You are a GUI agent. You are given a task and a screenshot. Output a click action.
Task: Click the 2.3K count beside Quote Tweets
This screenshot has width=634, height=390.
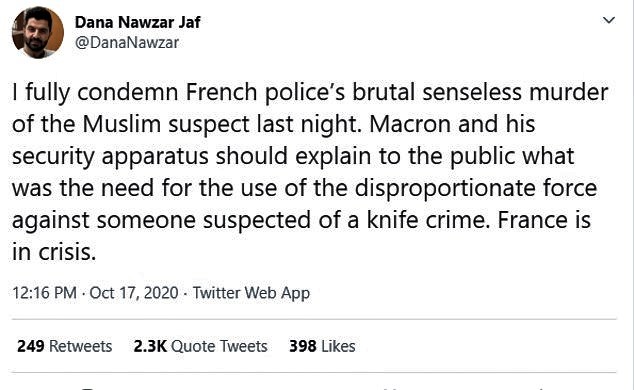[x=150, y=346]
